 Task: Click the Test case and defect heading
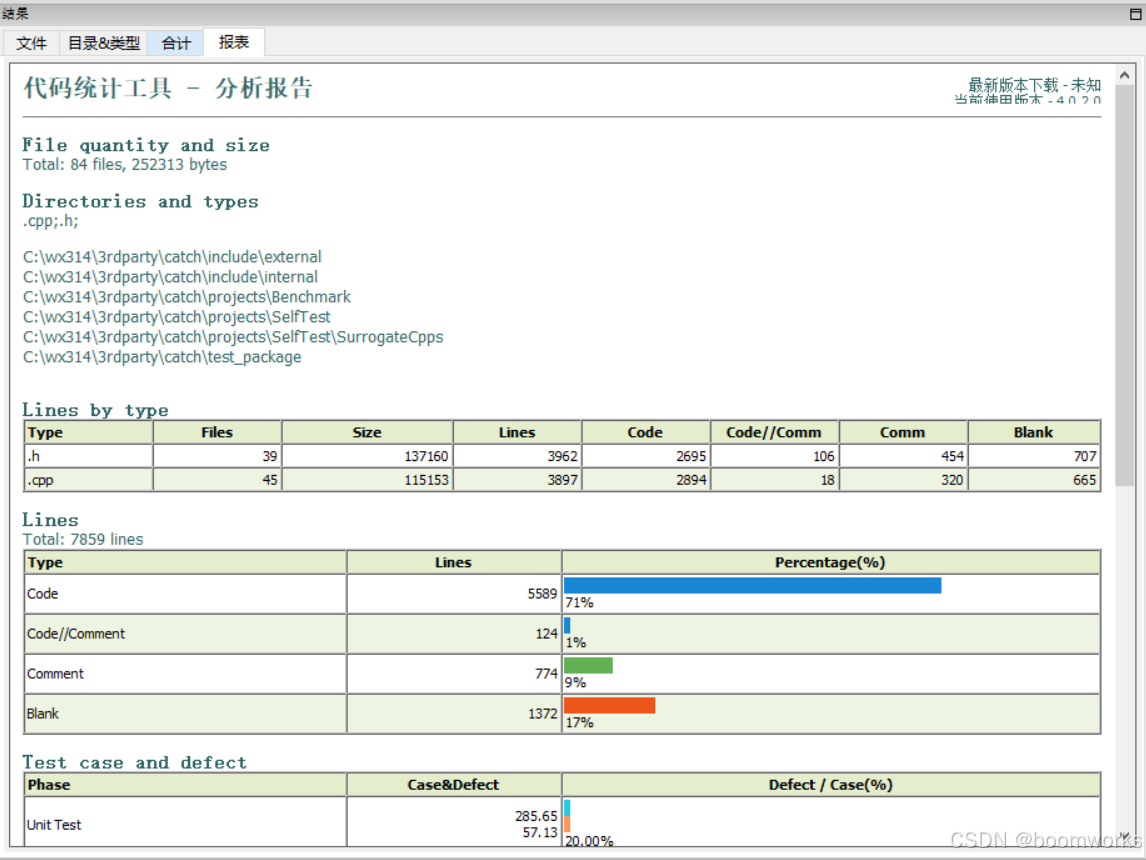pos(134,762)
